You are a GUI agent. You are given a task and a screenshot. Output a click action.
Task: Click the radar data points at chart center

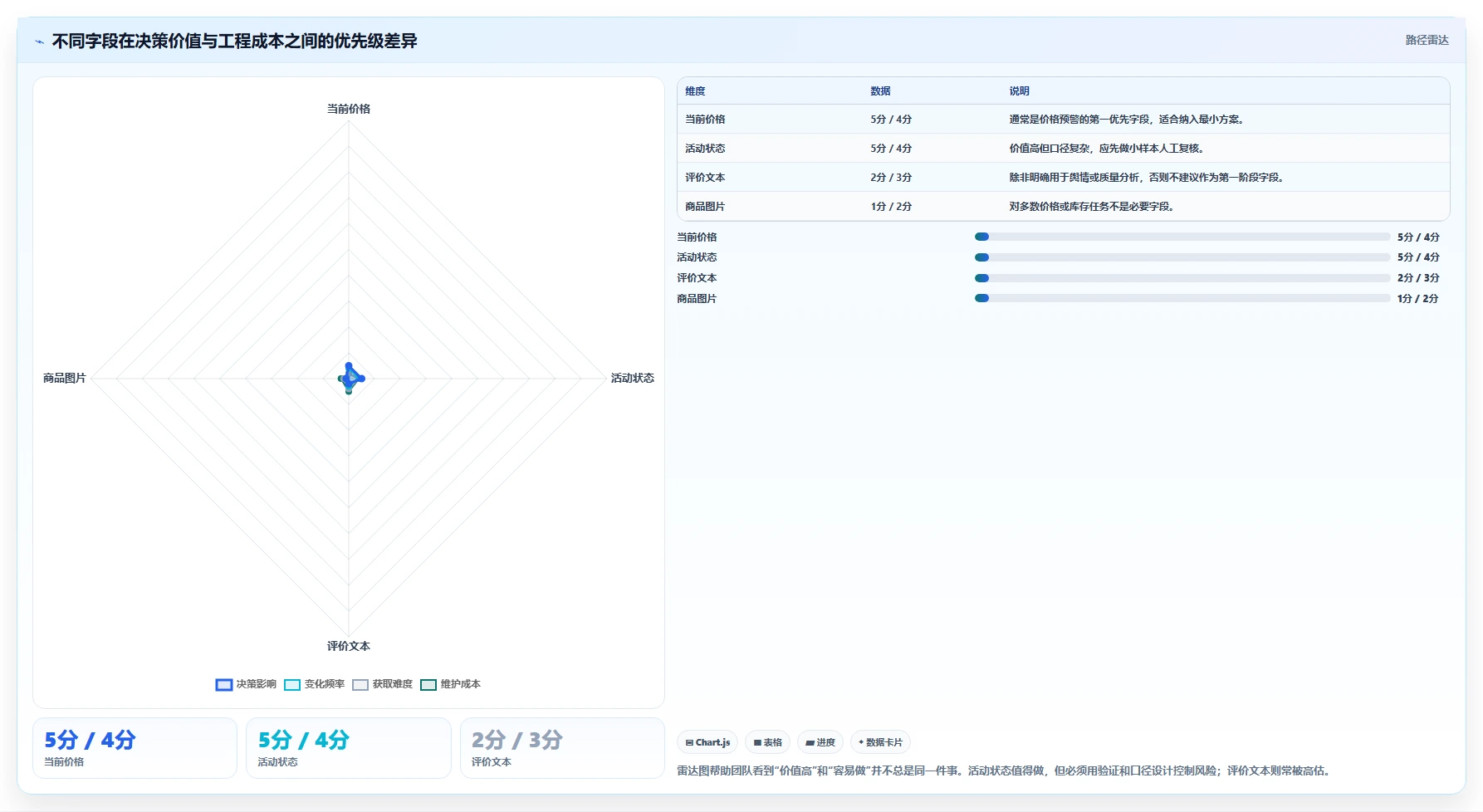(x=350, y=379)
